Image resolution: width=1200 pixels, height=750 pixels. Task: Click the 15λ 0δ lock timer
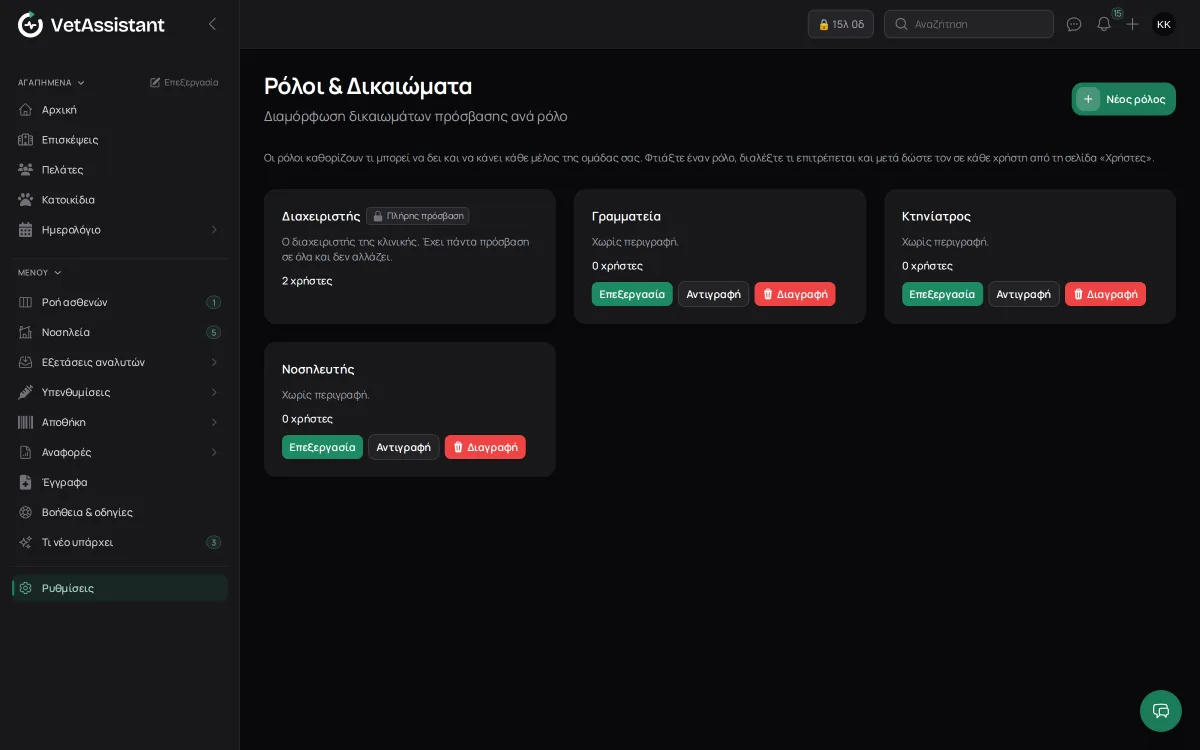(841, 24)
